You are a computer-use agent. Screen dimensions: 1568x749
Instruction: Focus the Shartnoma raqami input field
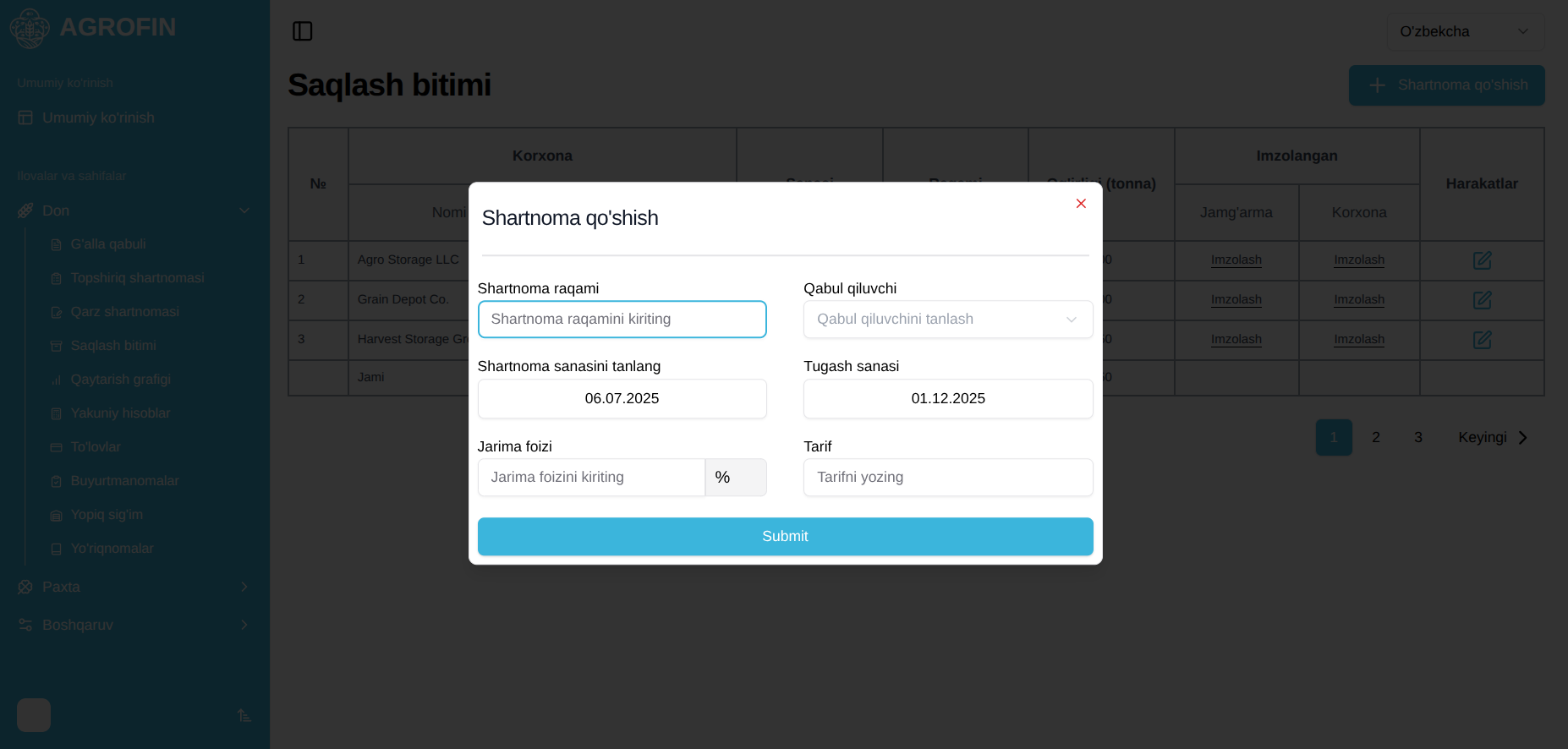tap(622, 320)
